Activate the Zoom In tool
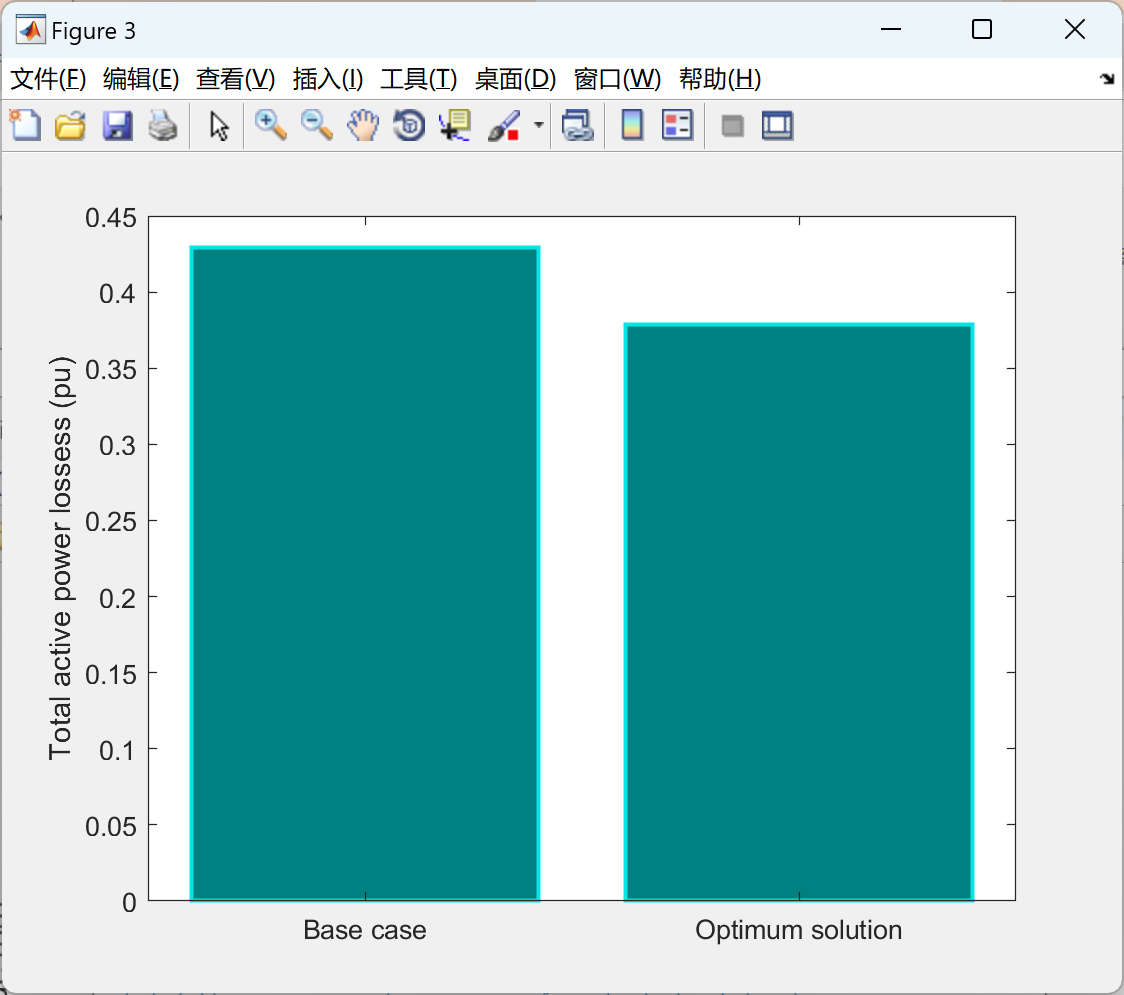Viewport: 1124px width, 995px height. 271,125
